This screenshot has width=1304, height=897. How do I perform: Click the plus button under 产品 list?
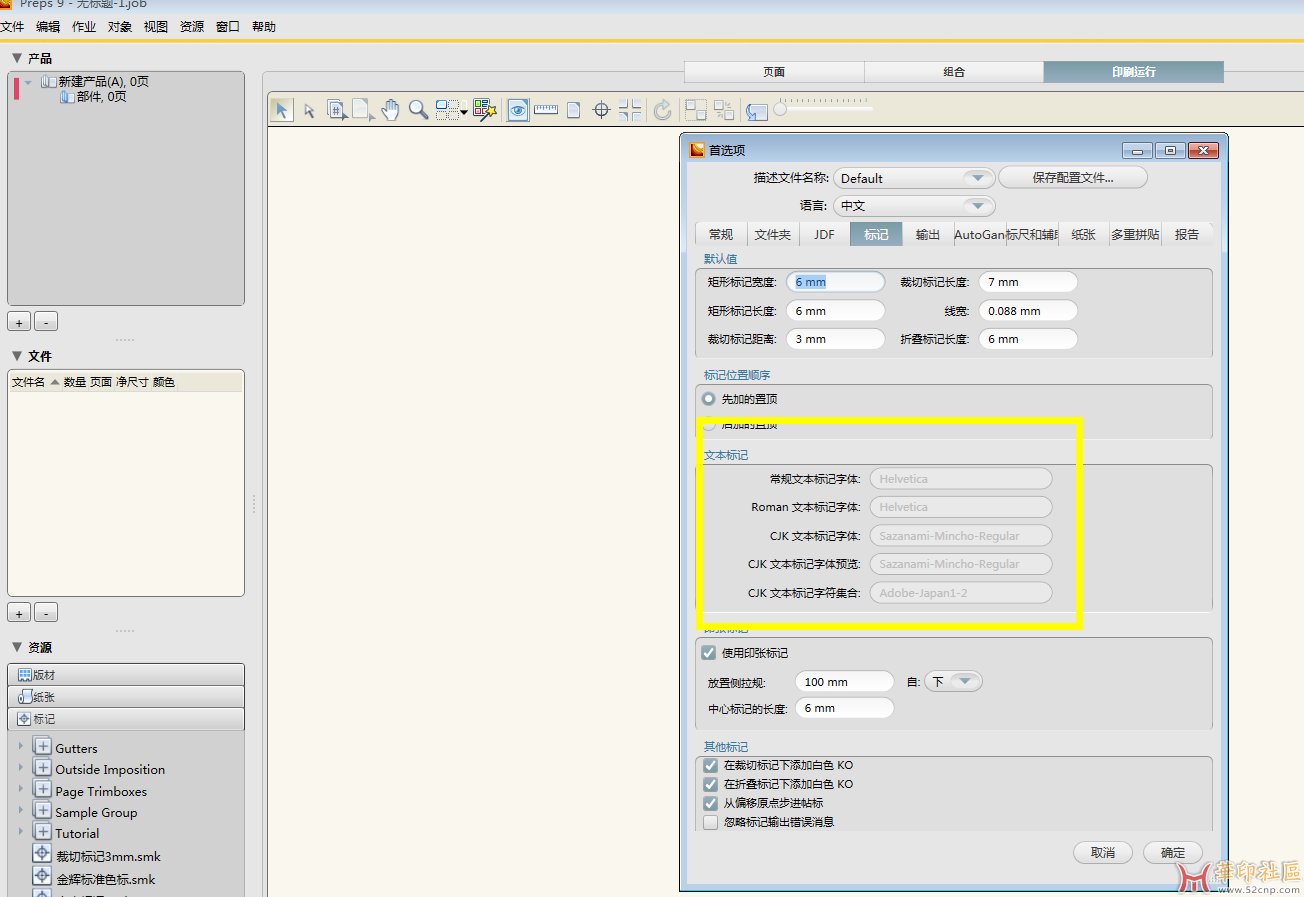tap(19, 322)
